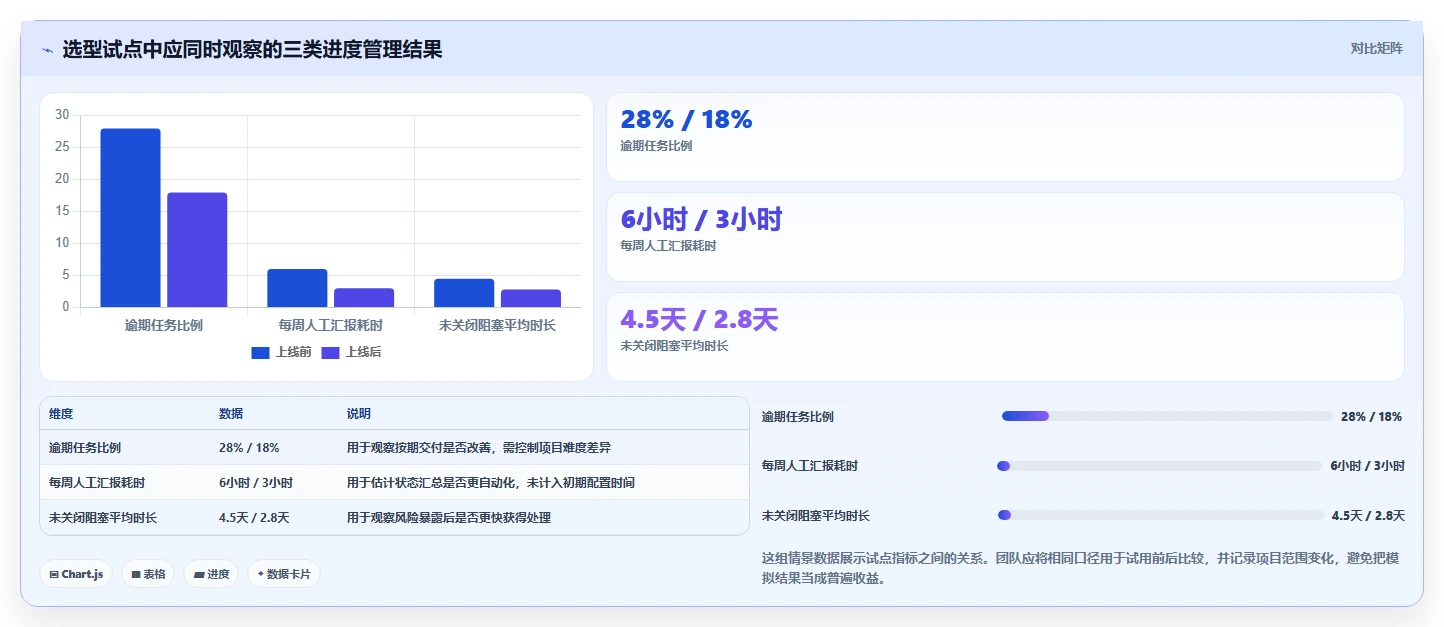Viewport: 1444px width, 627px height.
Task: Click the 28% / 18% table cell
Action: (249, 448)
